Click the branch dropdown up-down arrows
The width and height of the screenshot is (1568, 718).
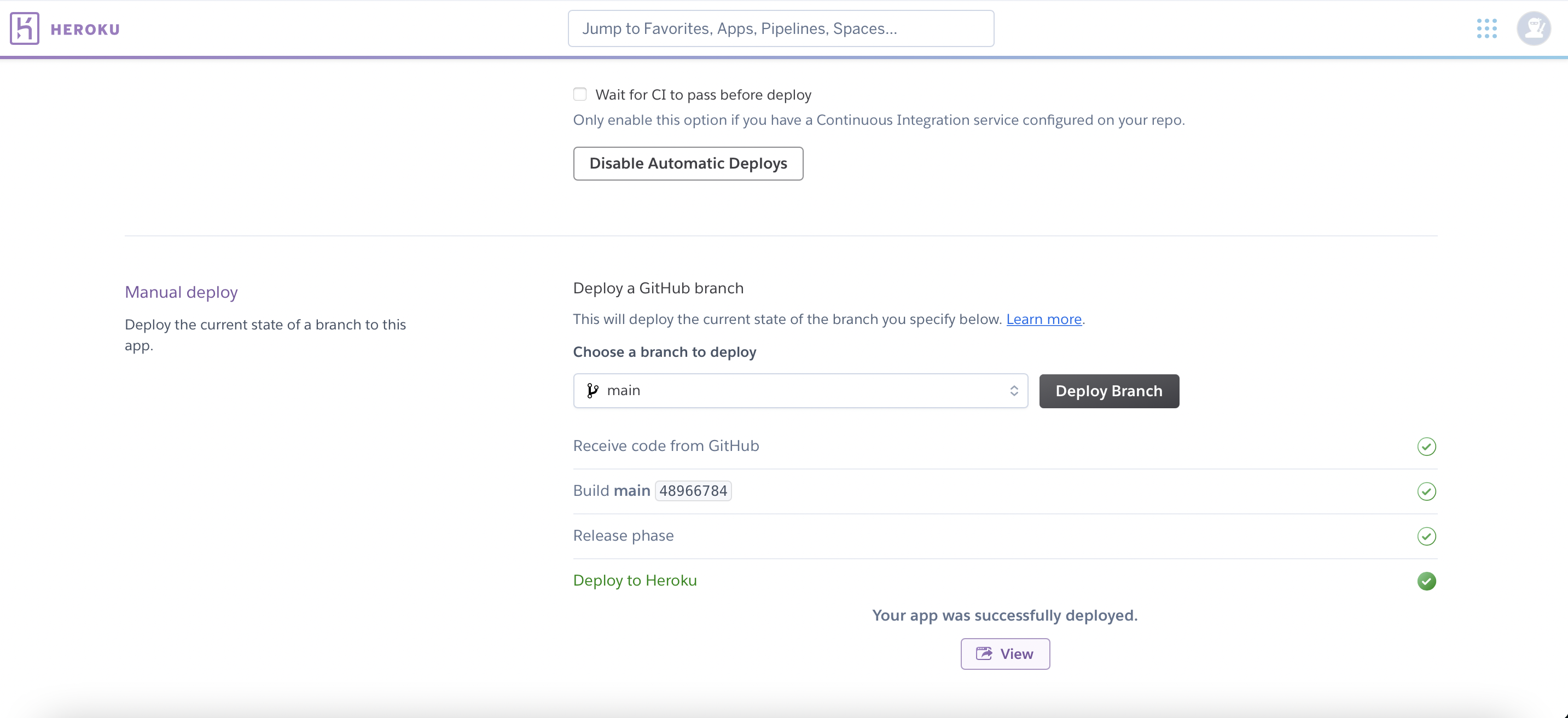click(1013, 390)
